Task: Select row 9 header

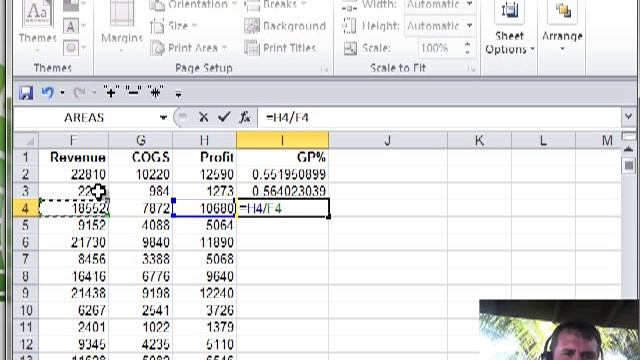Action: [26, 293]
